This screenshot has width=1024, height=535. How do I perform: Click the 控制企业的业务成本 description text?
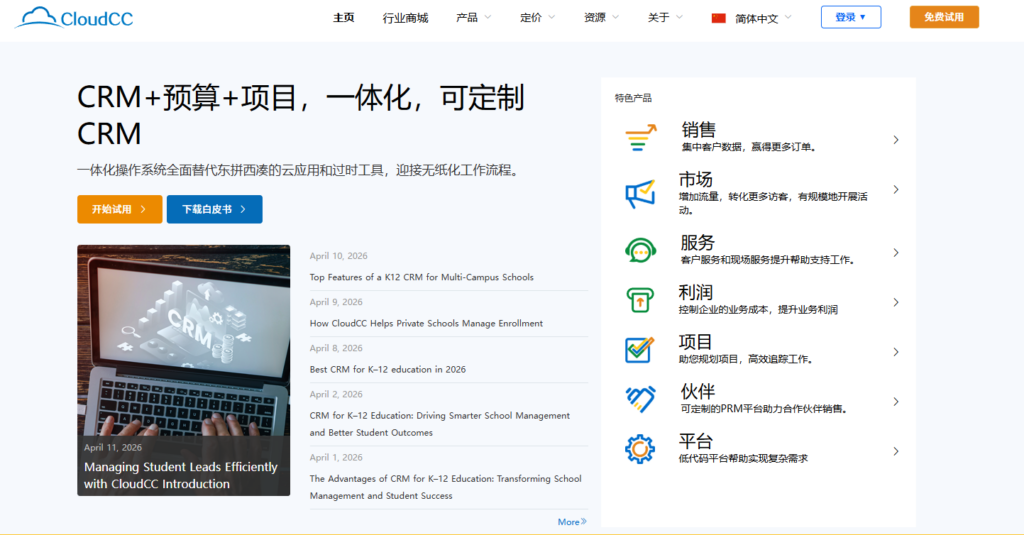(758, 310)
